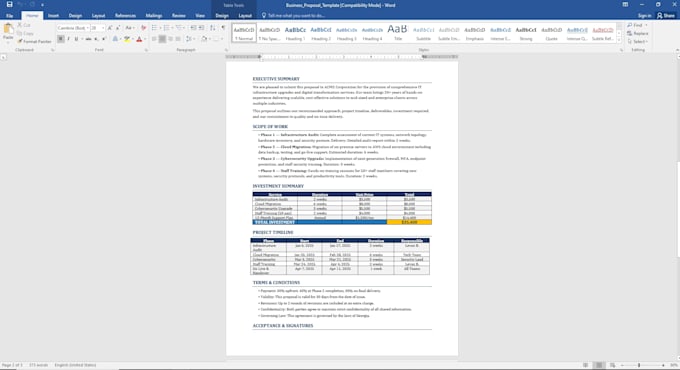
Task: Switch to the View ribbon tab
Action: 200,16
